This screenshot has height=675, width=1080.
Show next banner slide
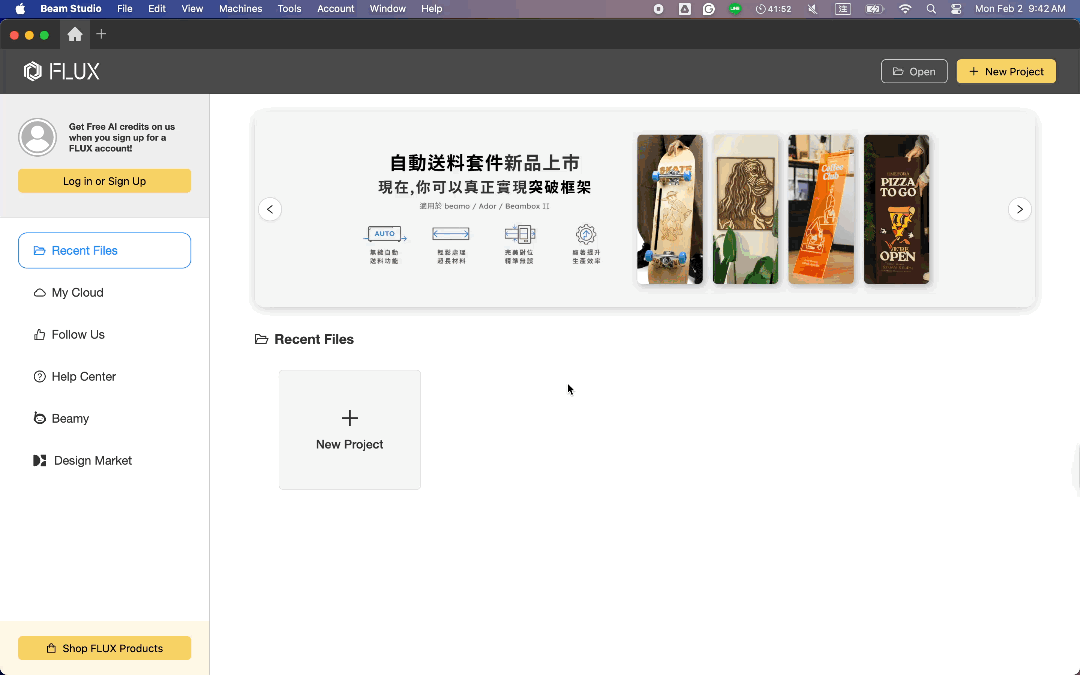(1019, 209)
